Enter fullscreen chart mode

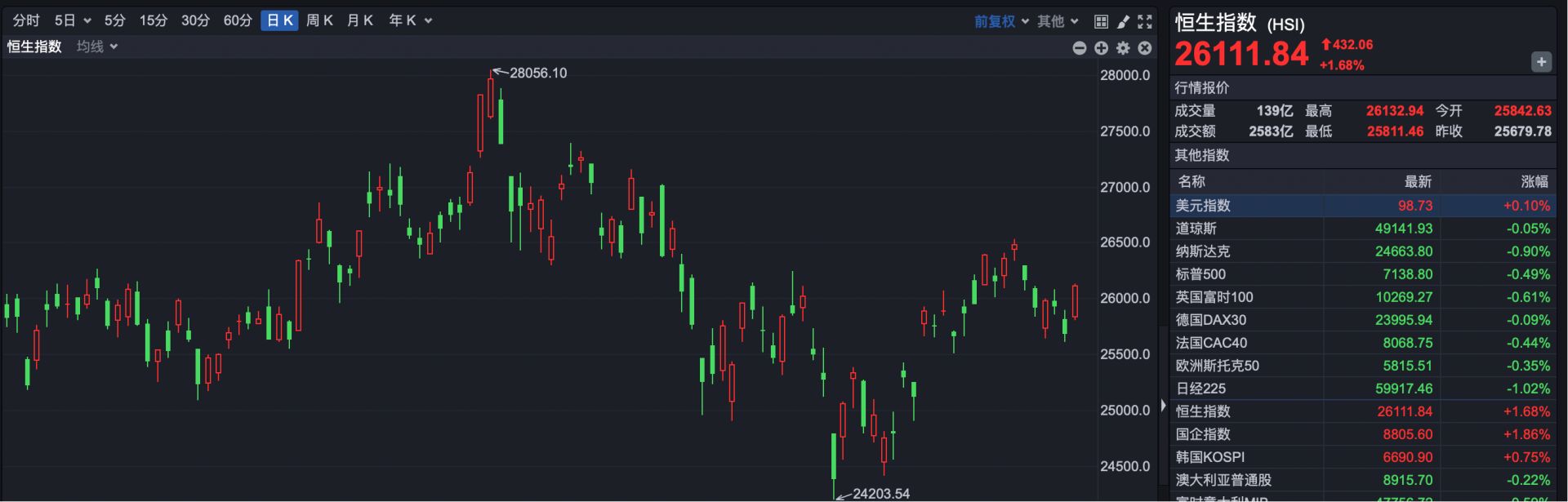pos(1145,21)
